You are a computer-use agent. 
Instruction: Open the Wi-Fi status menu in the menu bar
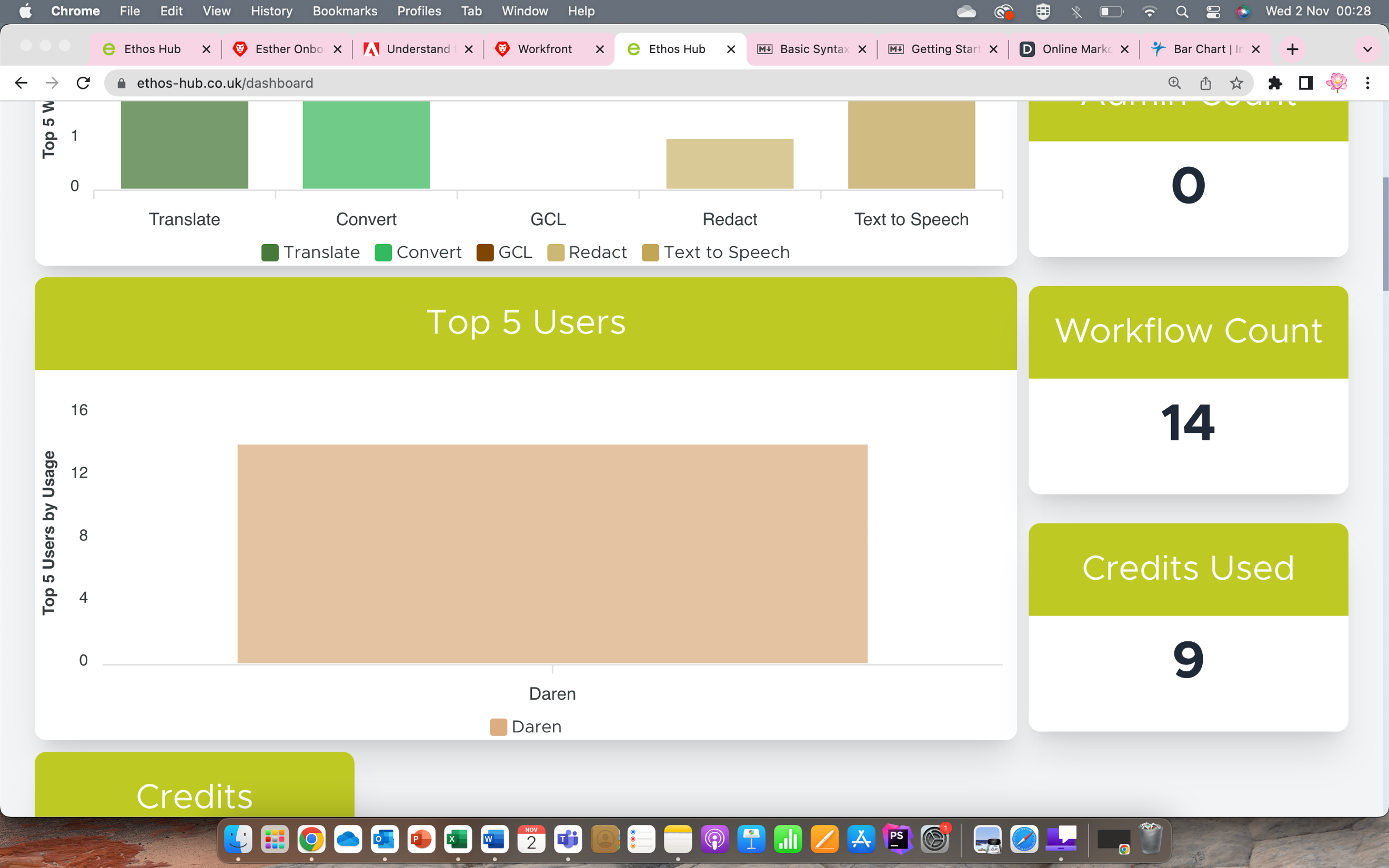pos(1150,11)
